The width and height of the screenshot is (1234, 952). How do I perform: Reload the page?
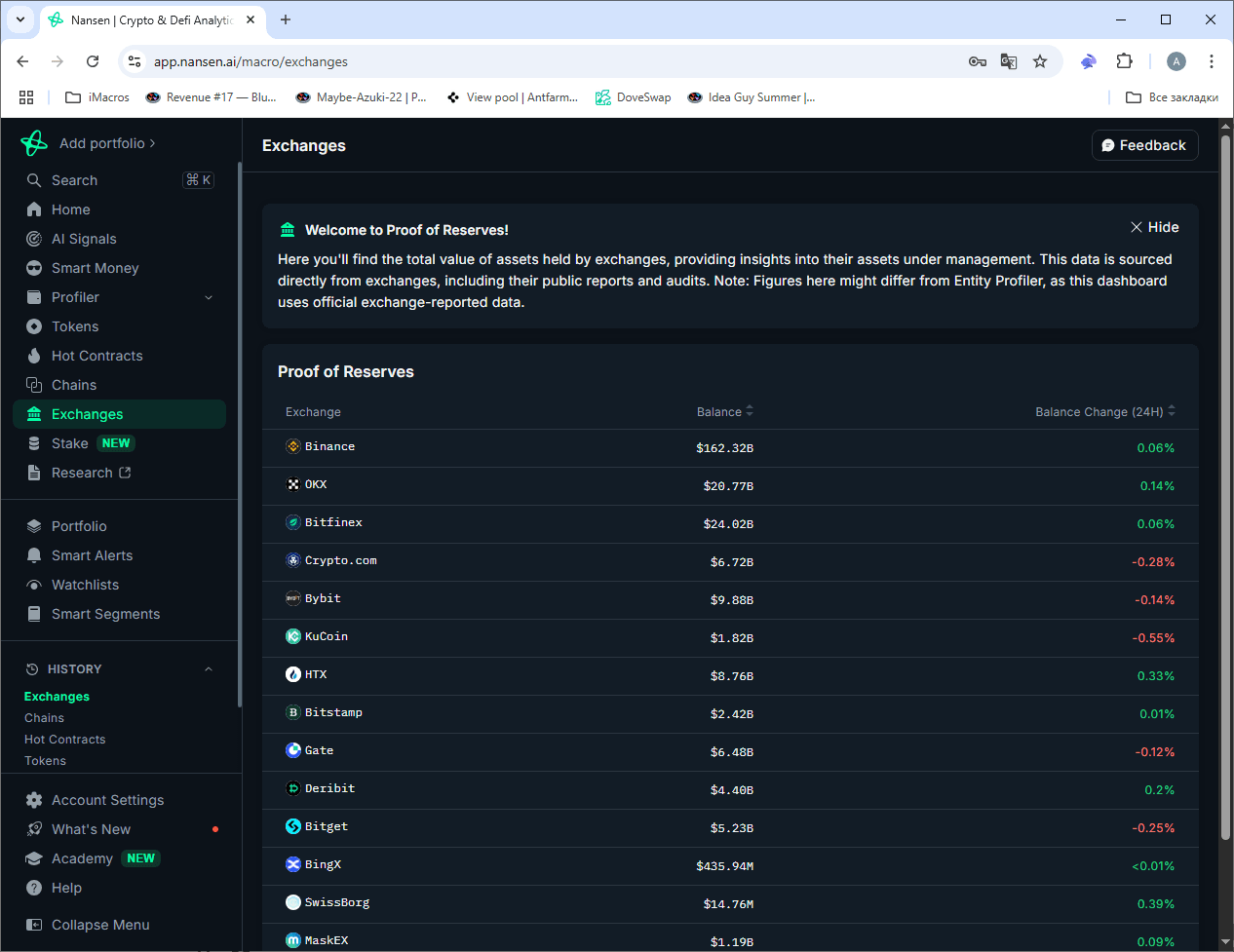click(x=93, y=61)
